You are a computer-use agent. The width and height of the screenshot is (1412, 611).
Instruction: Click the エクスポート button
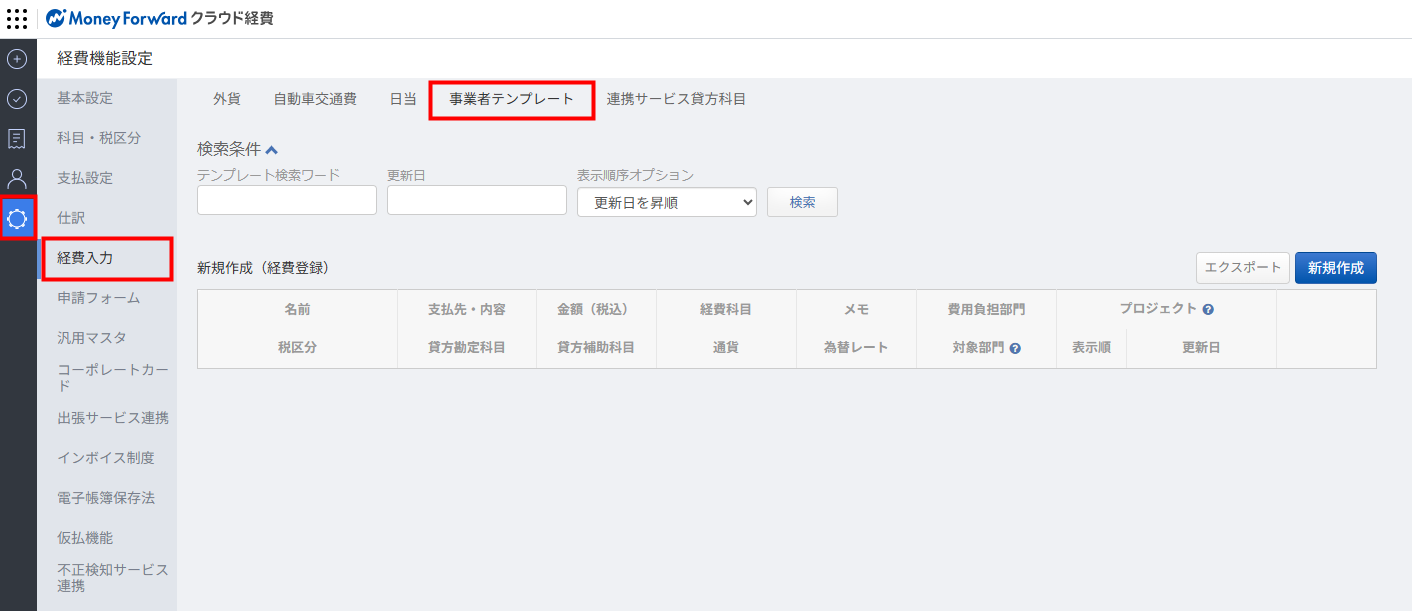pyautogui.click(x=1242, y=268)
